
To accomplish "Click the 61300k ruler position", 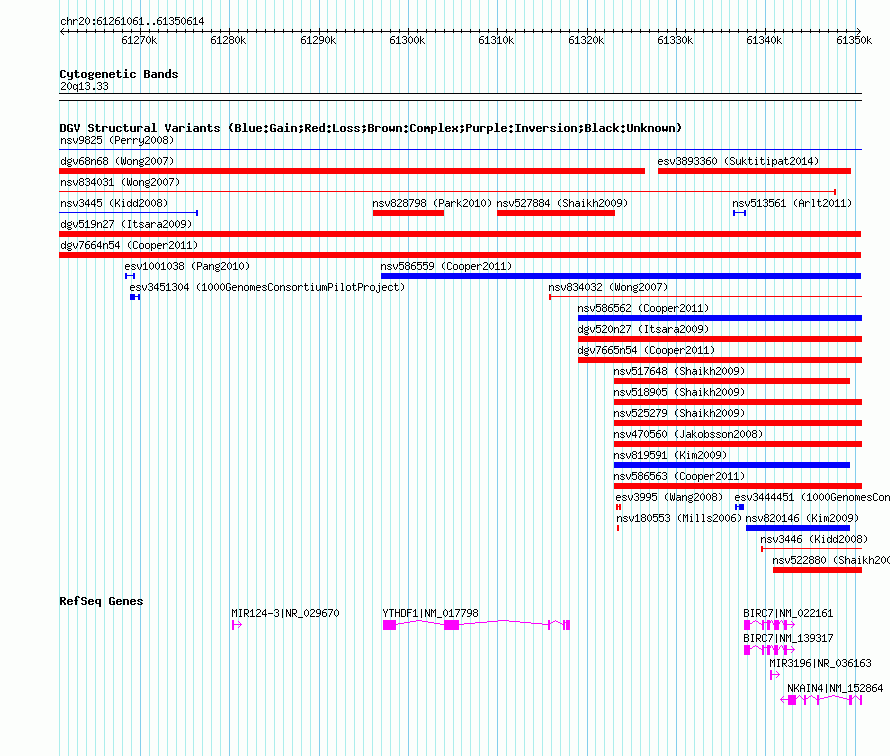I will tap(407, 40).
